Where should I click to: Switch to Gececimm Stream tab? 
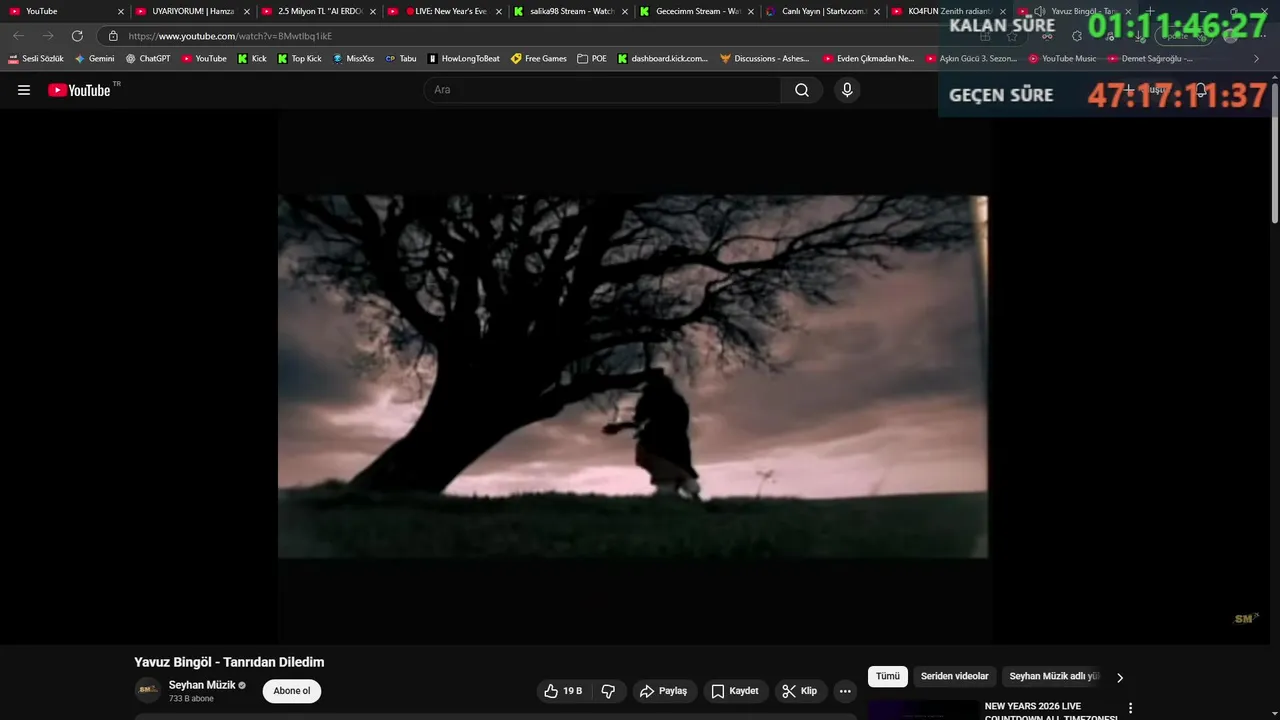pos(695,11)
